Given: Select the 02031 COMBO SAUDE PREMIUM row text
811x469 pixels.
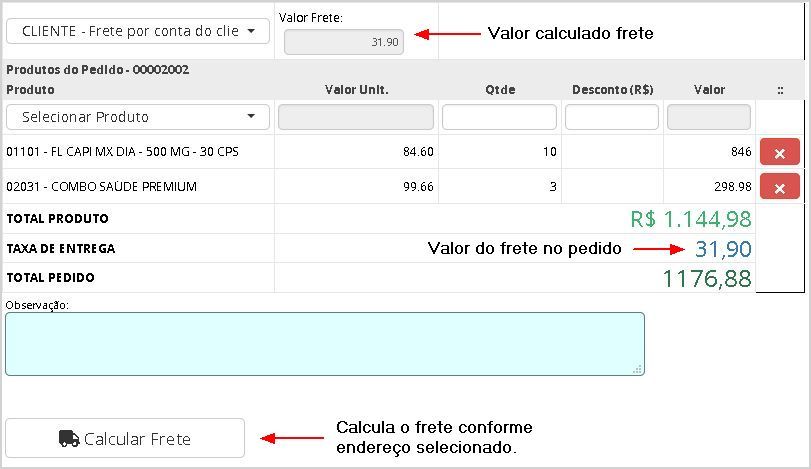Looking at the screenshot, I should tap(101, 186).
